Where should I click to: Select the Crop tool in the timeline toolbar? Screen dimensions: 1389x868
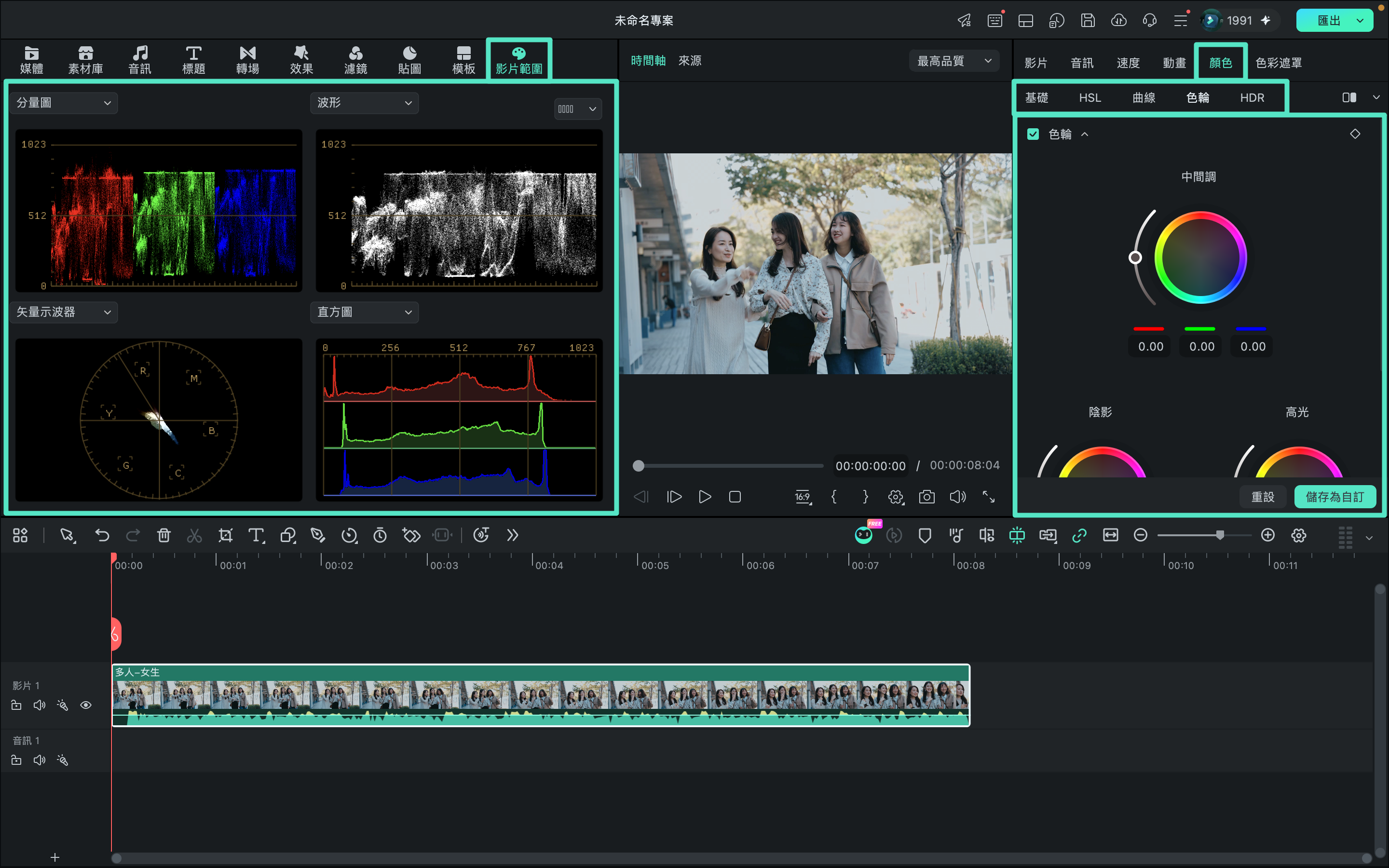pos(226,536)
